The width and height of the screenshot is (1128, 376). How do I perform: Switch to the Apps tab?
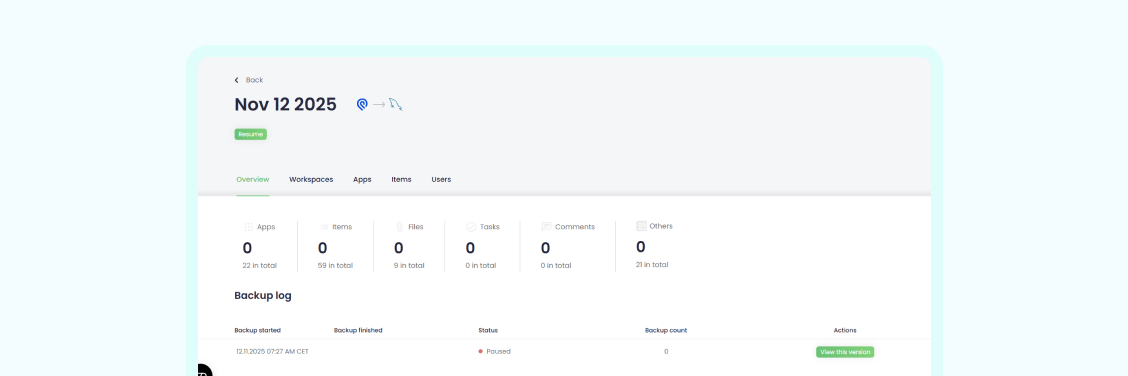click(362, 179)
